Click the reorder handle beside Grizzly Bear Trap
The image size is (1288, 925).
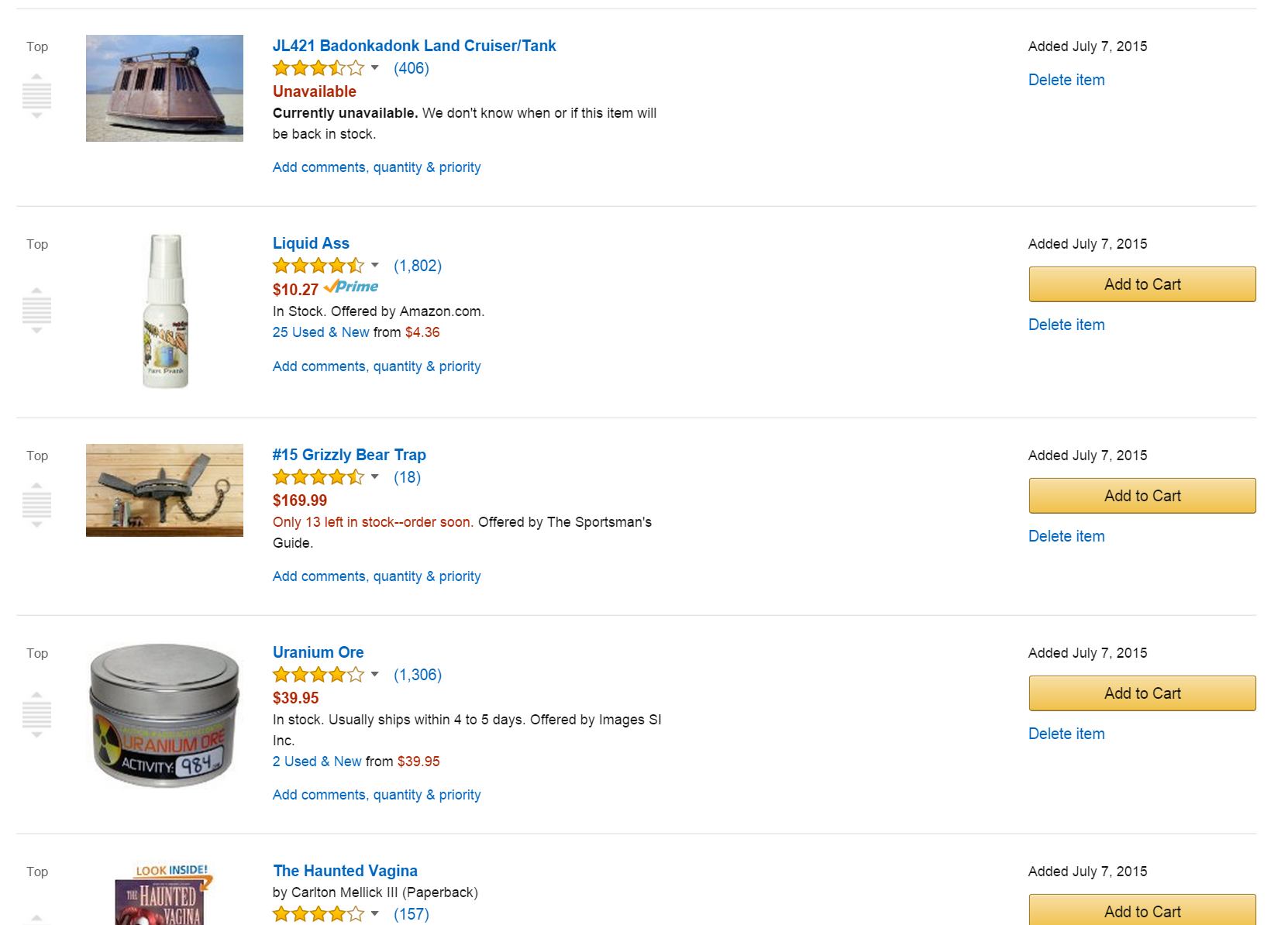tap(36, 505)
